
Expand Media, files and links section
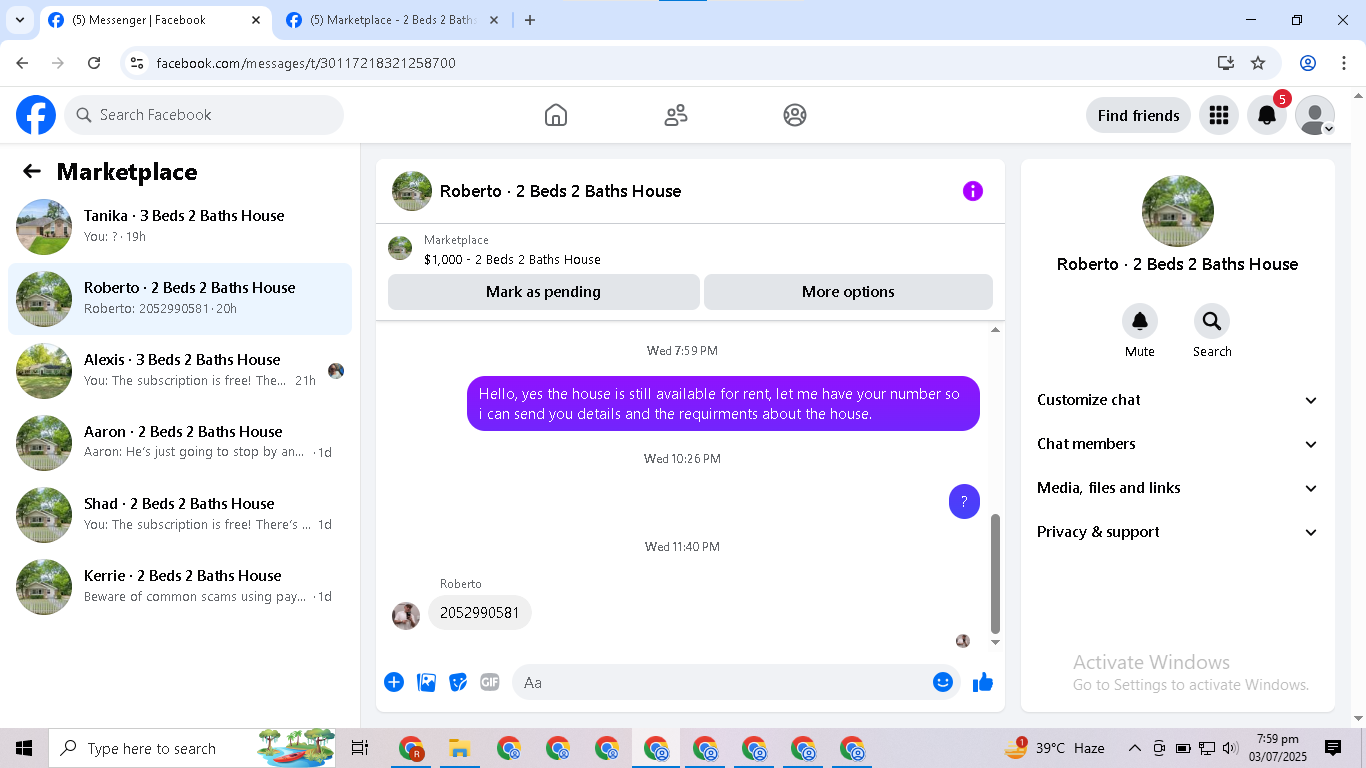[1177, 488]
